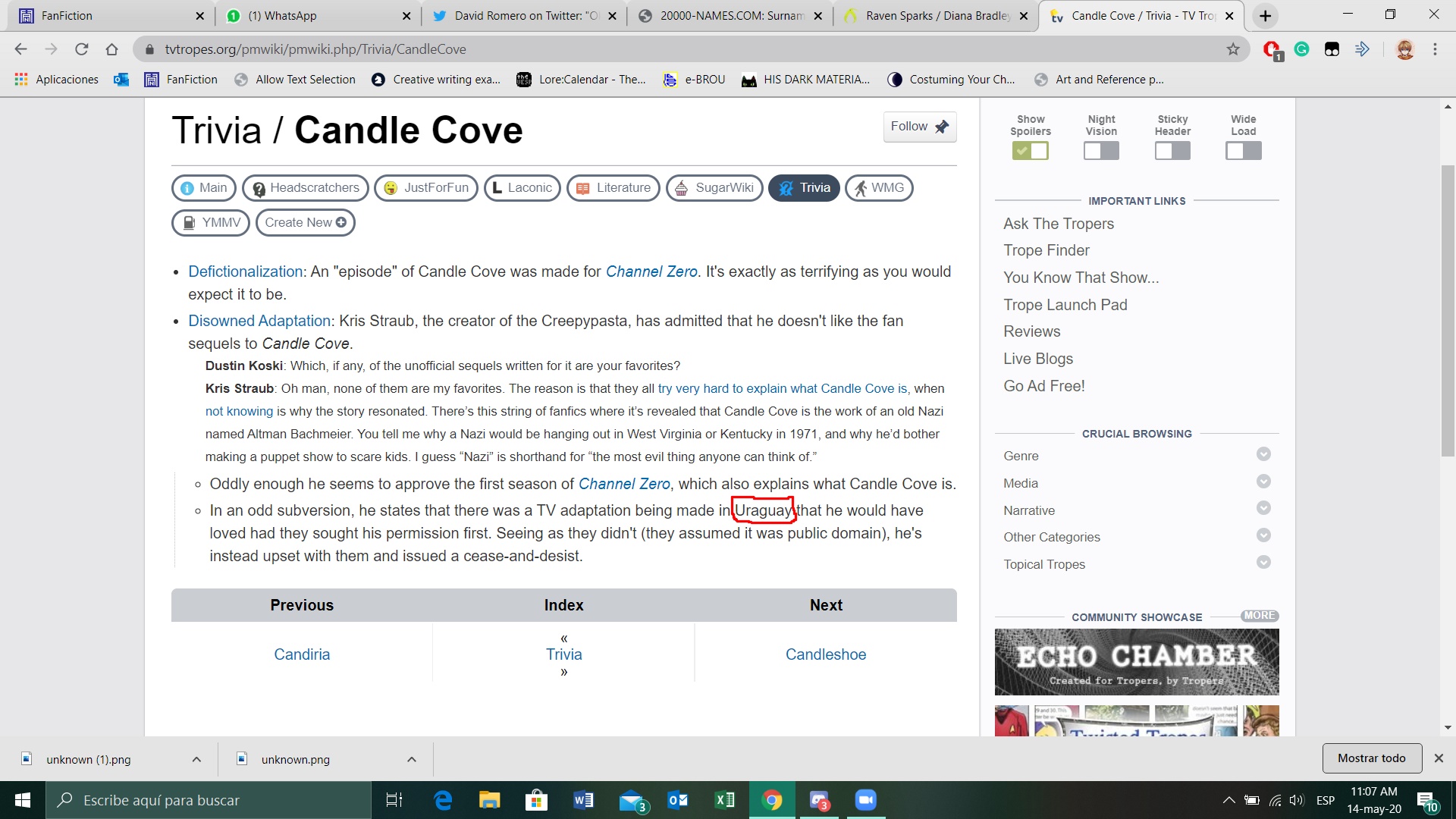Go to the previous page Candiria
The width and height of the screenshot is (1456, 819).
pos(302,654)
